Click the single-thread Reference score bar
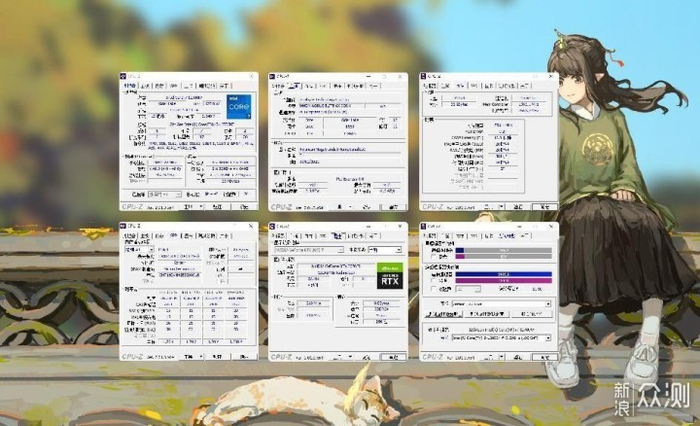700x426 pixels. click(504, 257)
